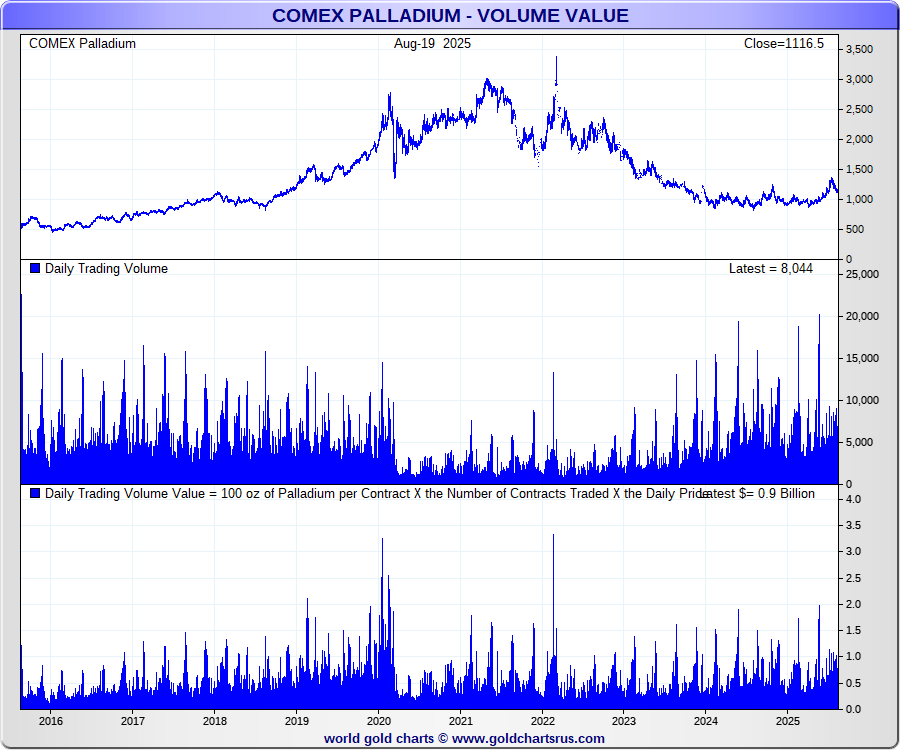Click the 1,500 price axis label
This screenshot has height=750, width=900.
(x=859, y=169)
